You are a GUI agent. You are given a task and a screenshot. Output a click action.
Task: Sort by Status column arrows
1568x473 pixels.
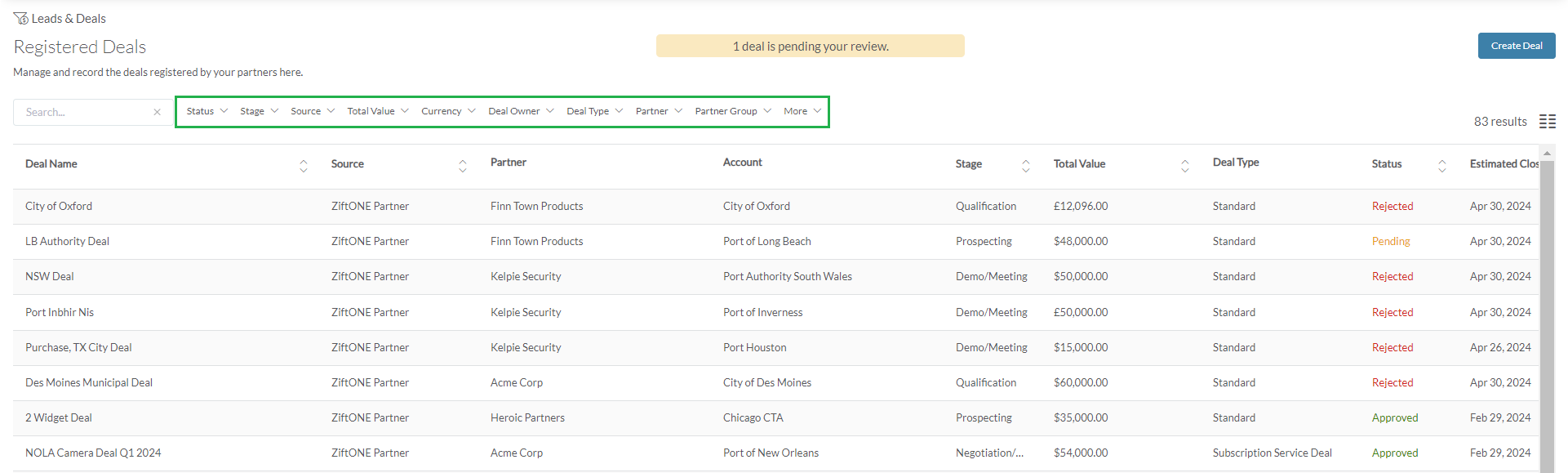1442,166
